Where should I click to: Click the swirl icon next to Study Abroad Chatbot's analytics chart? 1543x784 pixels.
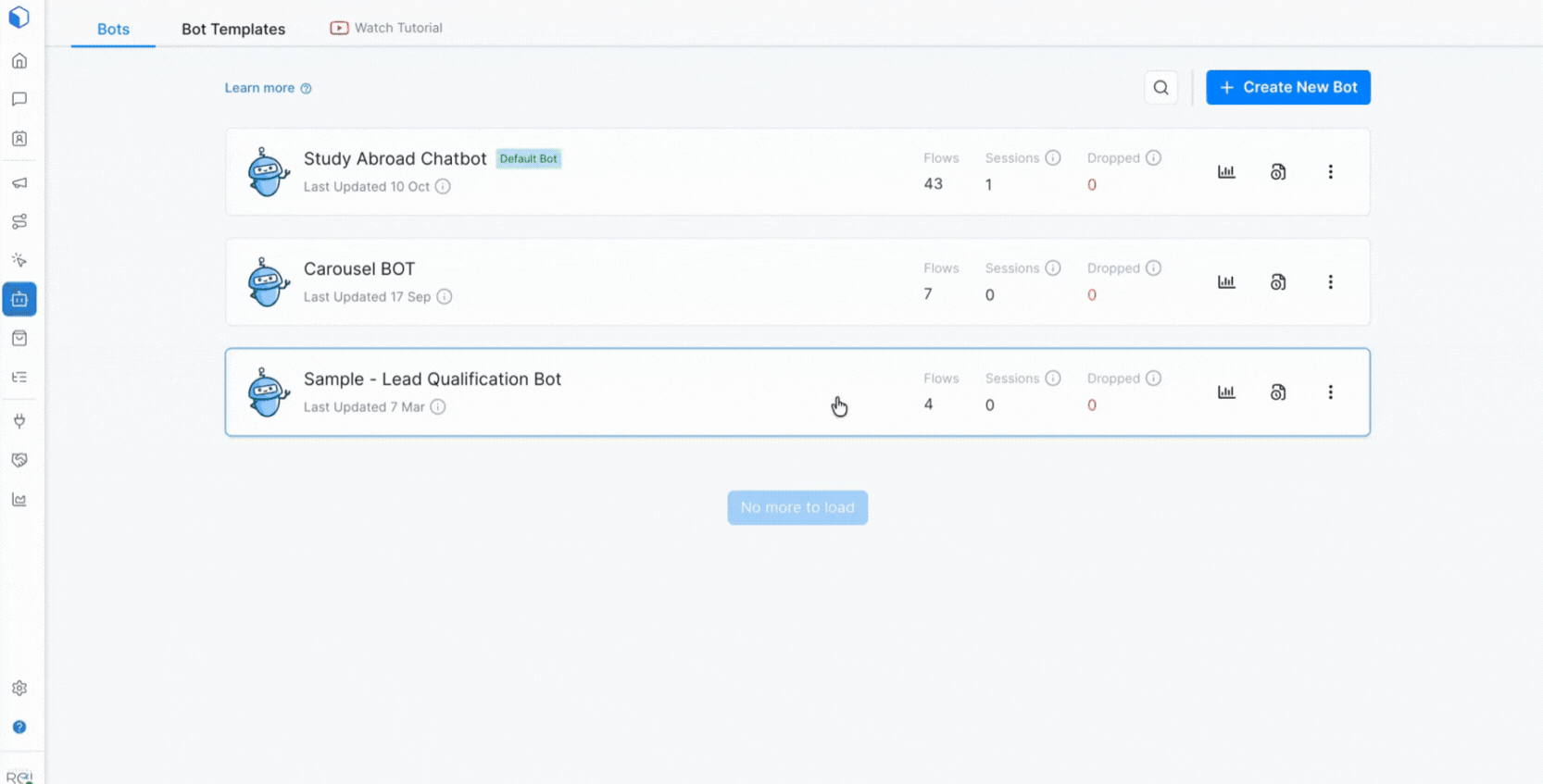(x=1278, y=172)
